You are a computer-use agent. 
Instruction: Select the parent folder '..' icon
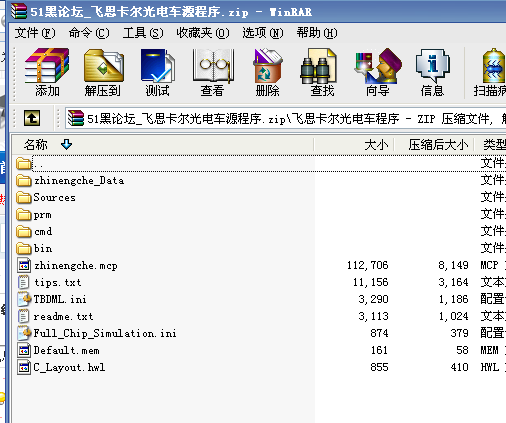click(x=24, y=163)
